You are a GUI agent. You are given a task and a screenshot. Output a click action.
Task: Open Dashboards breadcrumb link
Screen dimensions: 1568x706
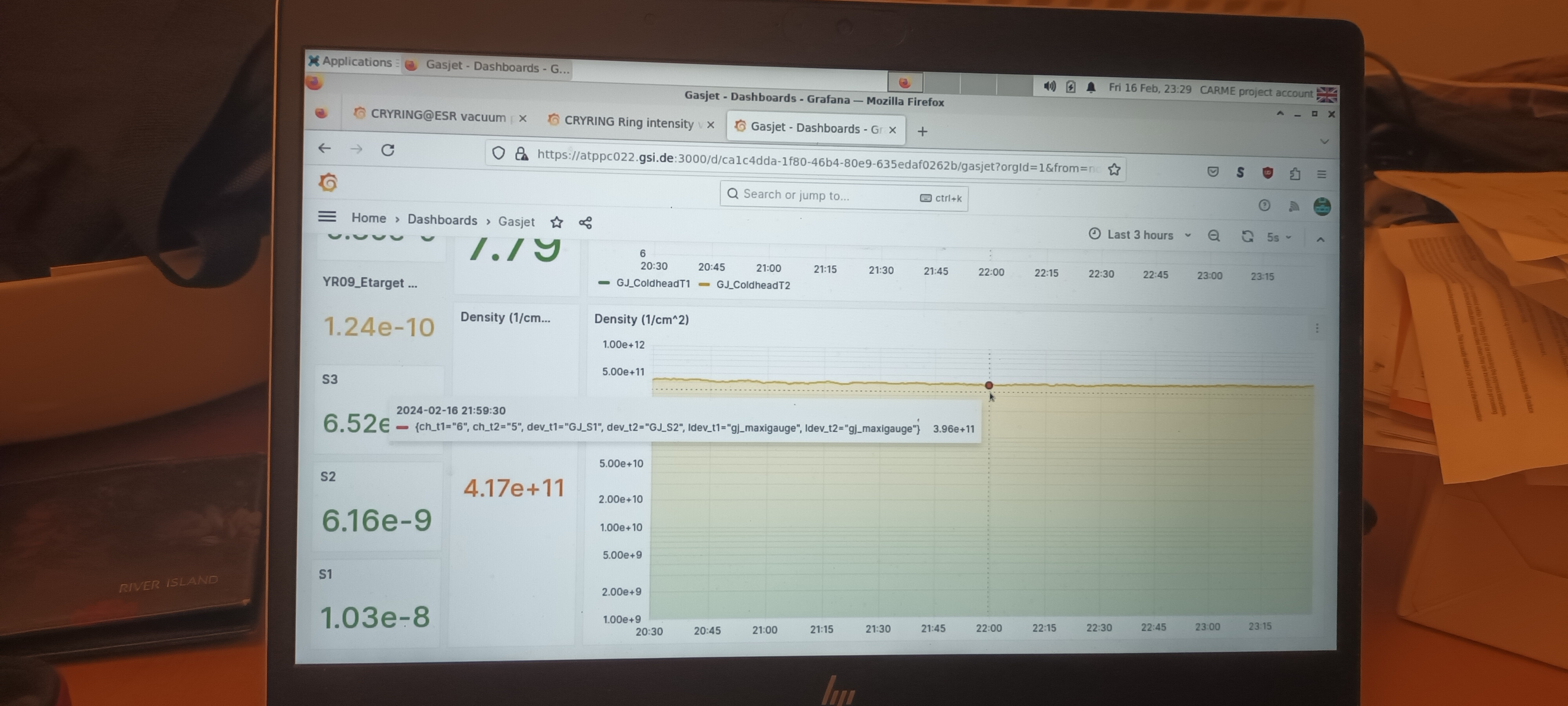442,220
